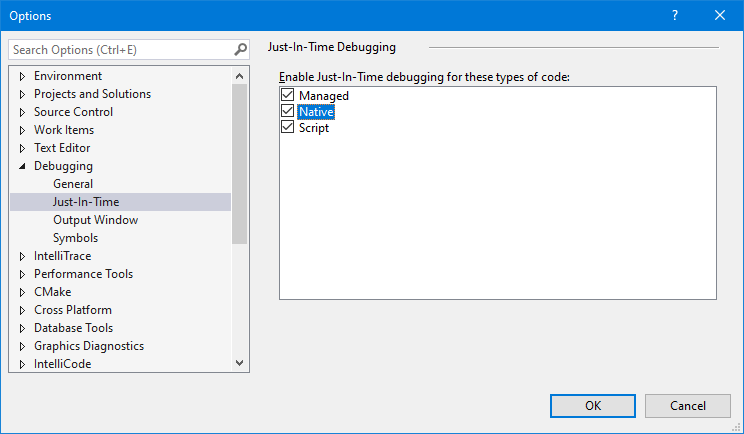The height and width of the screenshot is (434, 744).
Task: Open the Symbols settings page
Action: point(75,238)
